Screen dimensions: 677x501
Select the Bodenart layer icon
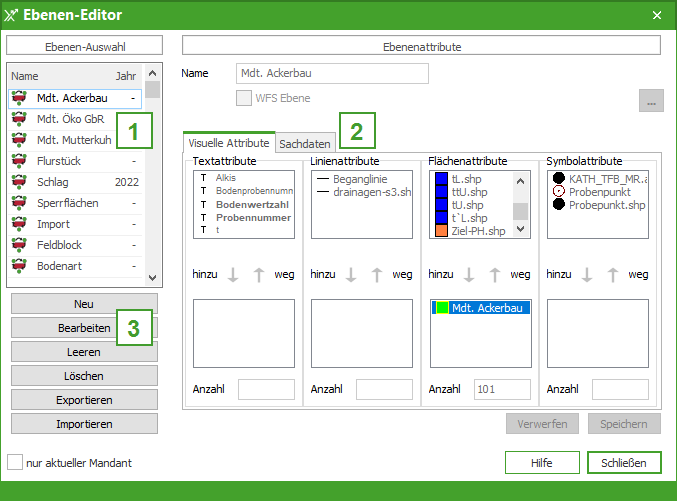[19, 266]
